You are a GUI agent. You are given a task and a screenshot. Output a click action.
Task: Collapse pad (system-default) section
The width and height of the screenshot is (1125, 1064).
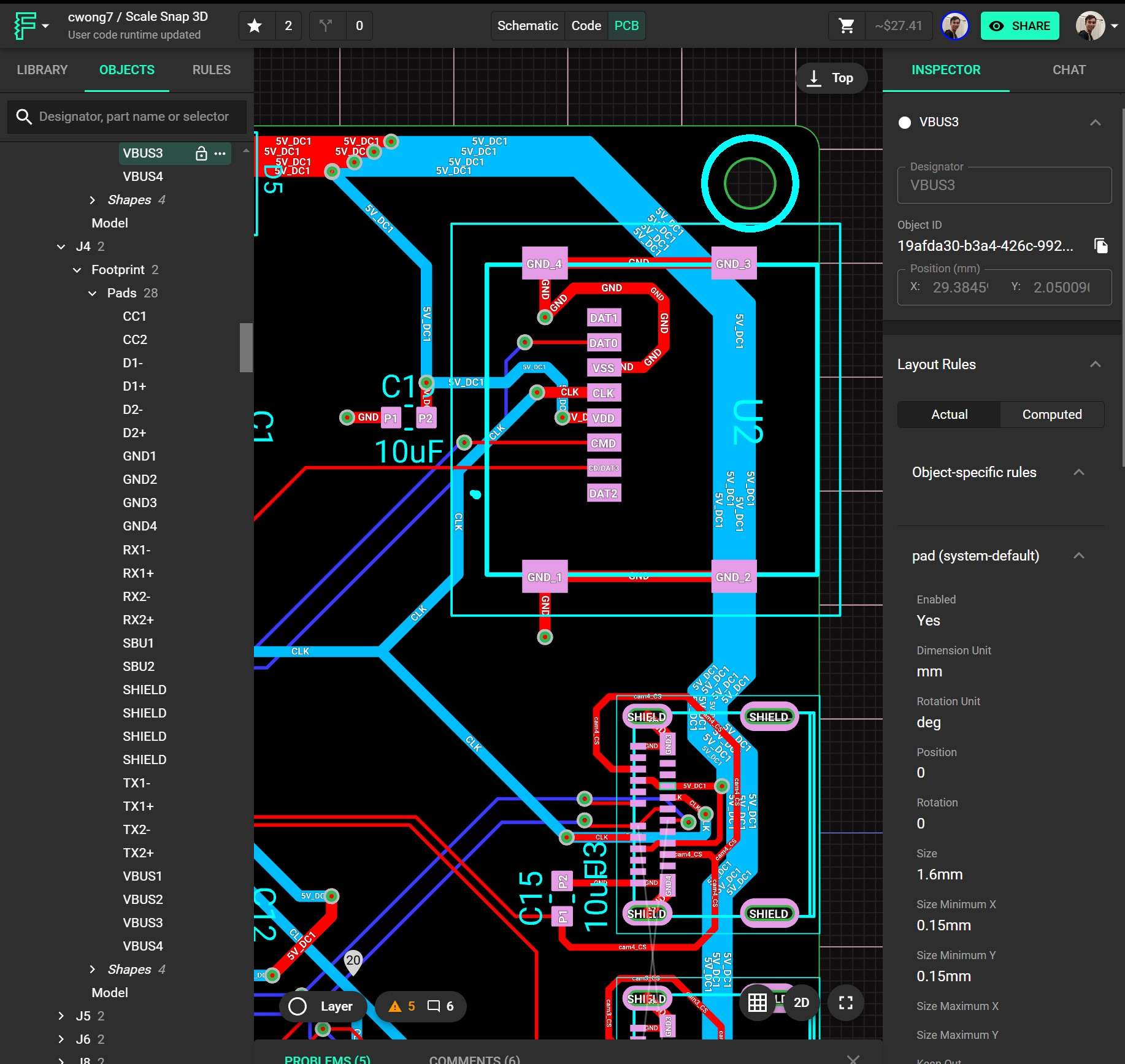pos(1079,556)
